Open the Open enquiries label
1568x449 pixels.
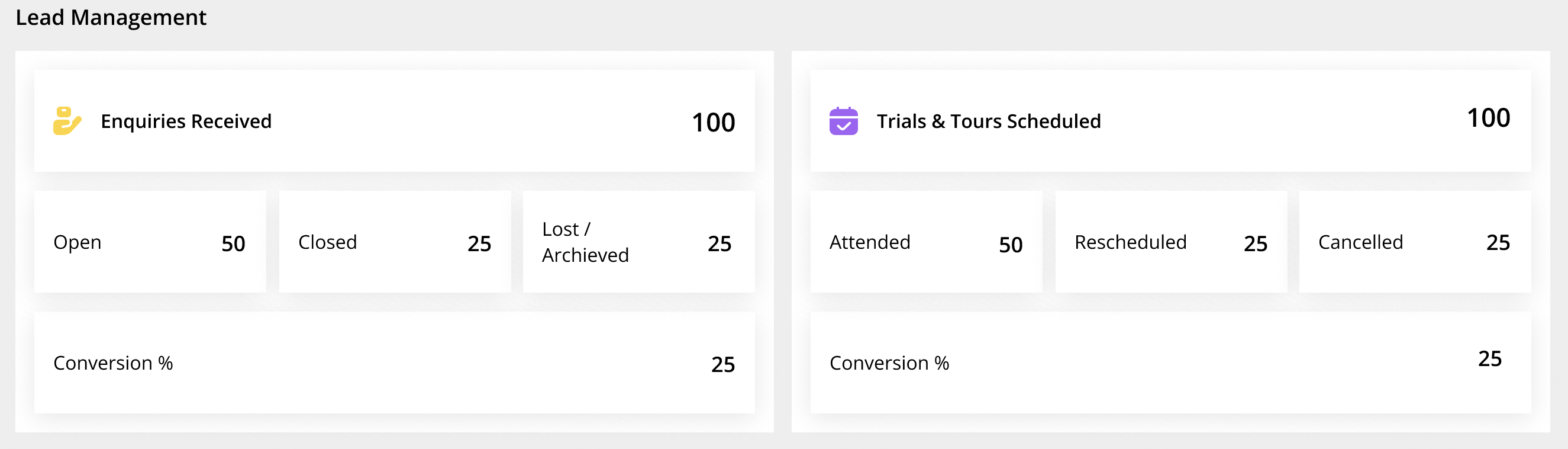click(x=78, y=242)
